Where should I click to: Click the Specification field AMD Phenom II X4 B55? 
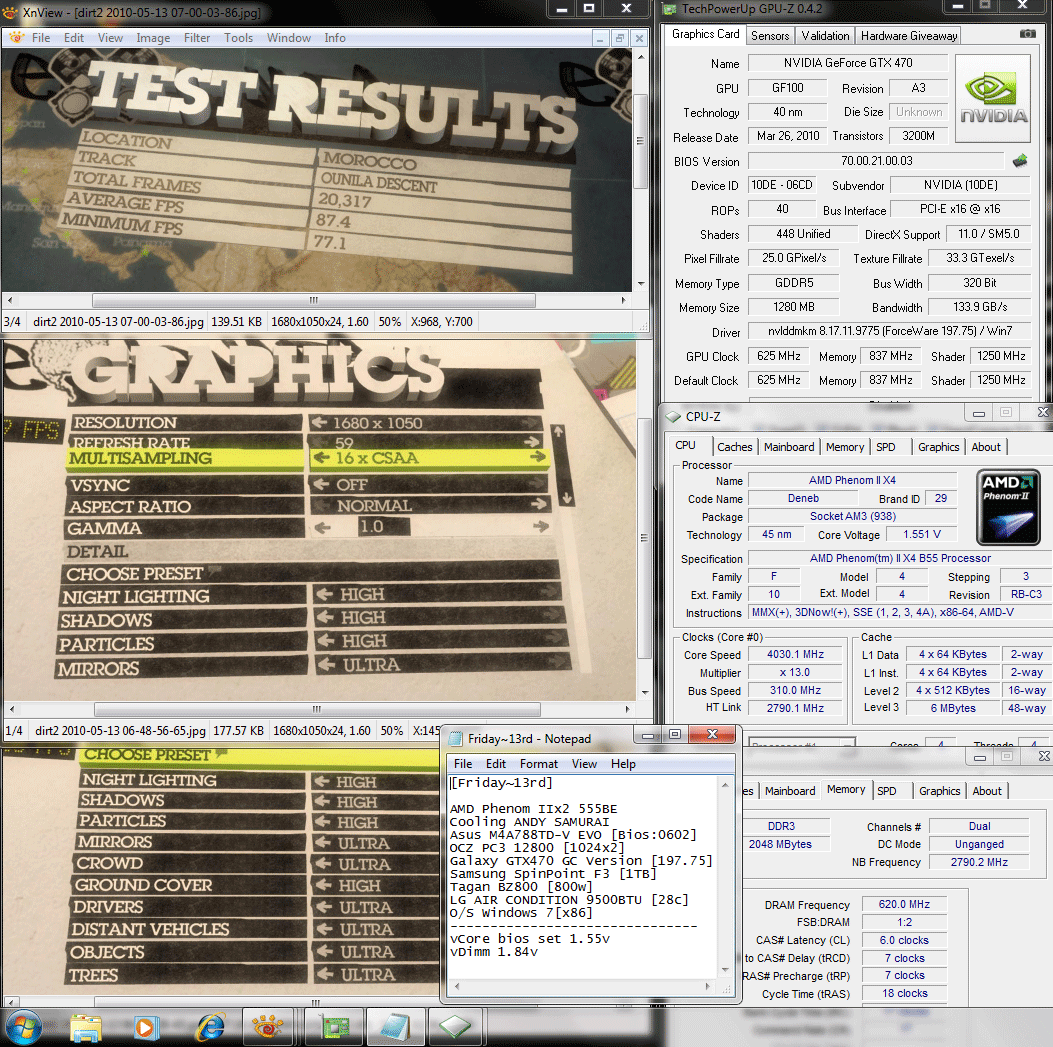(x=900, y=558)
